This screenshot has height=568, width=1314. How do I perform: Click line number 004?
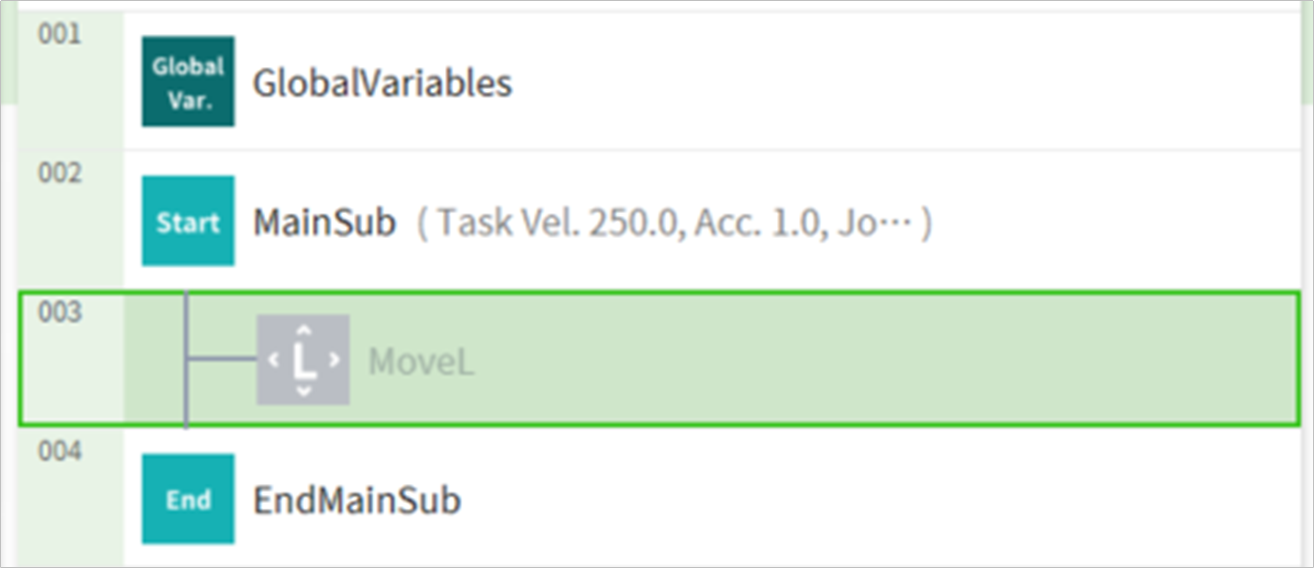tap(59, 452)
